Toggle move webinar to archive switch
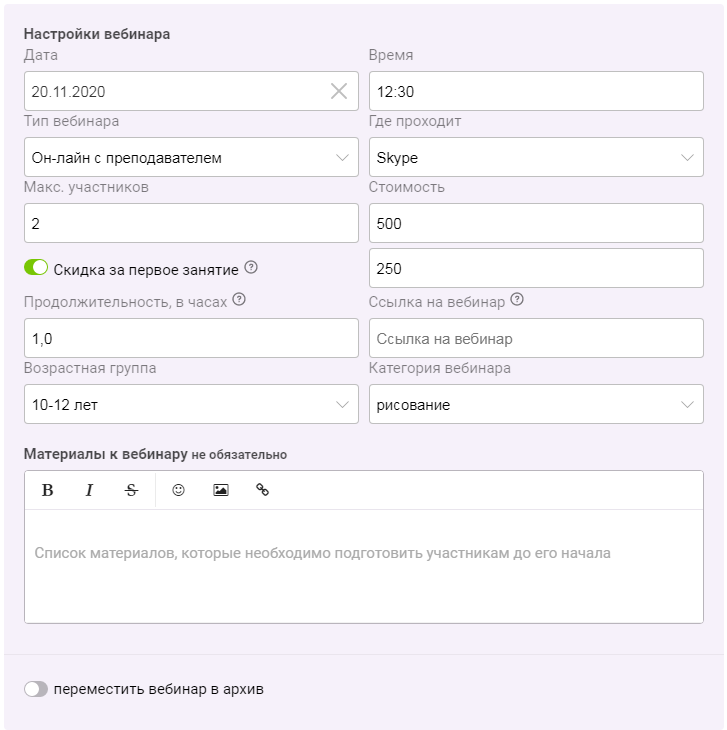This screenshot has height=730, width=727. 36,689
